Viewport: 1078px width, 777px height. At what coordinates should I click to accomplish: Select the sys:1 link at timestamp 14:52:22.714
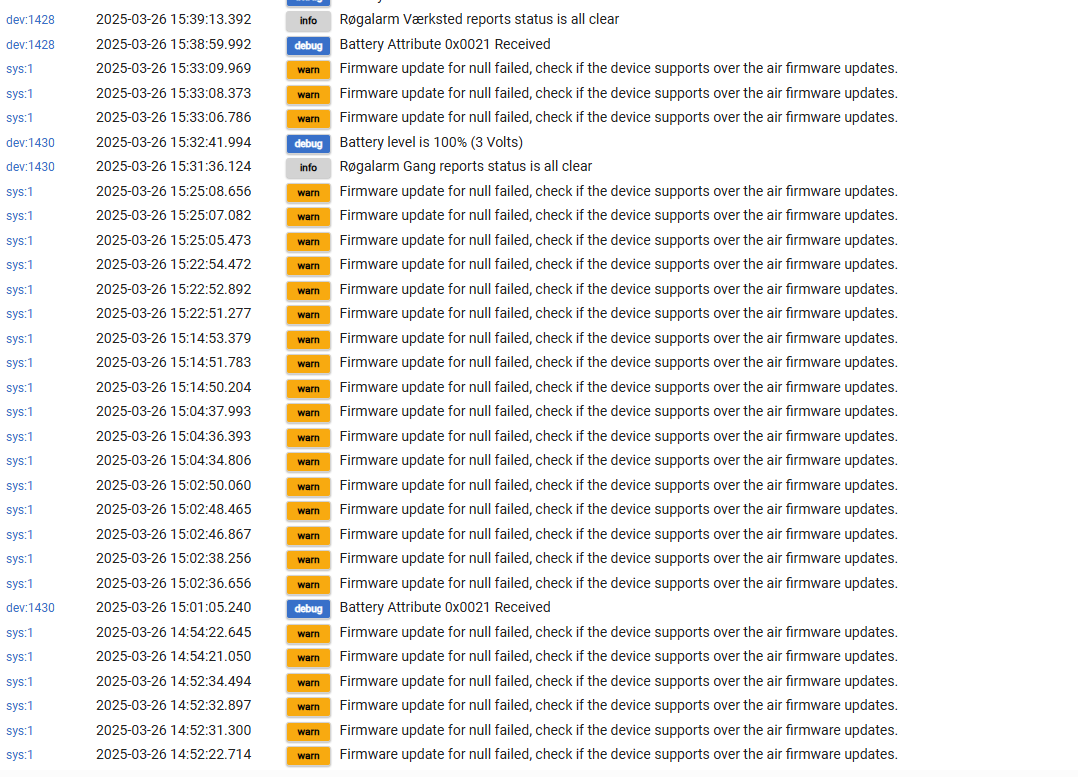coord(19,755)
